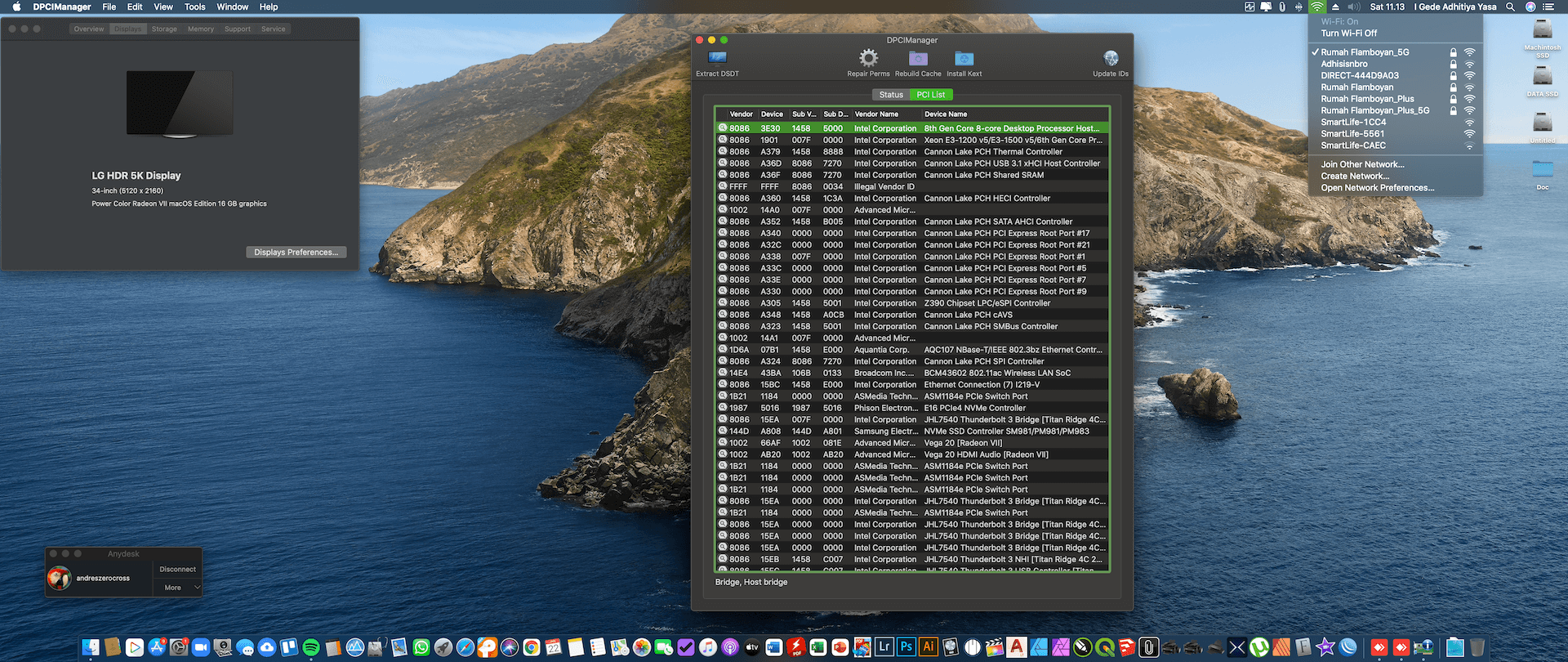Screen dimensions: 1568x662
Task: Click the eject icon in the menu bar
Action: point(1335,7)
